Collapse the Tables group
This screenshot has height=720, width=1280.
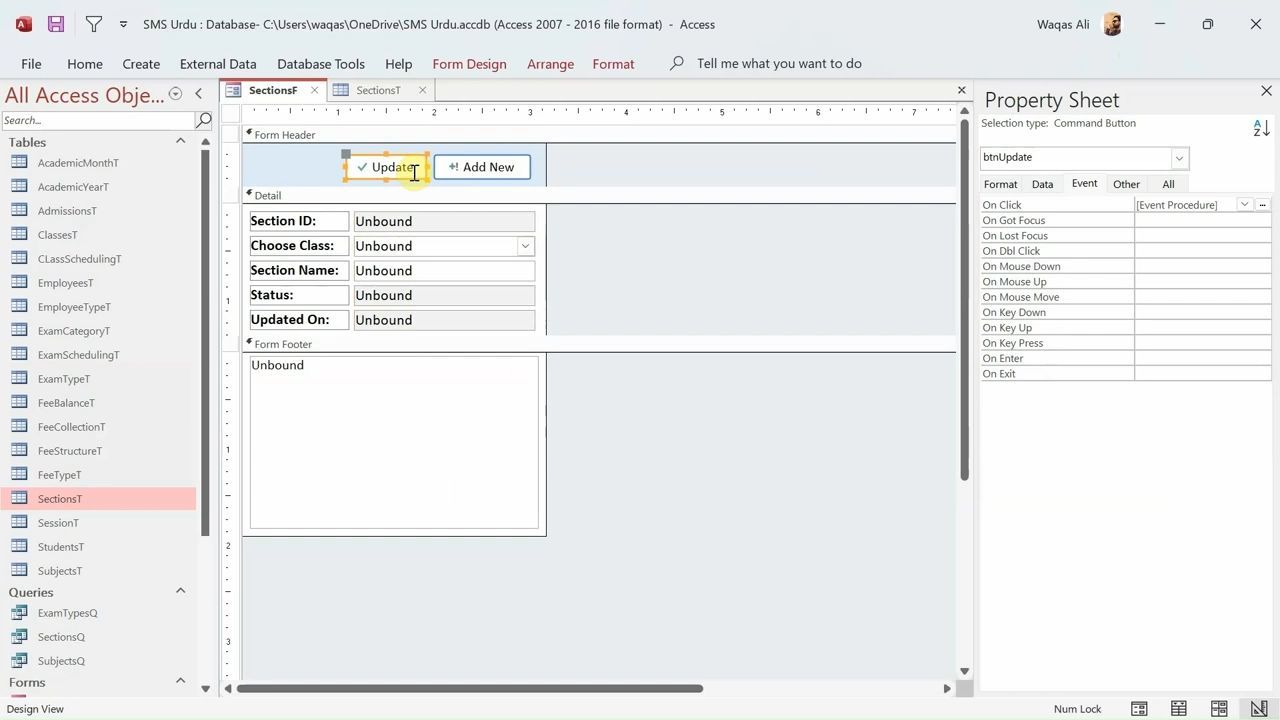pyautogui.click(x=180, y=141)
